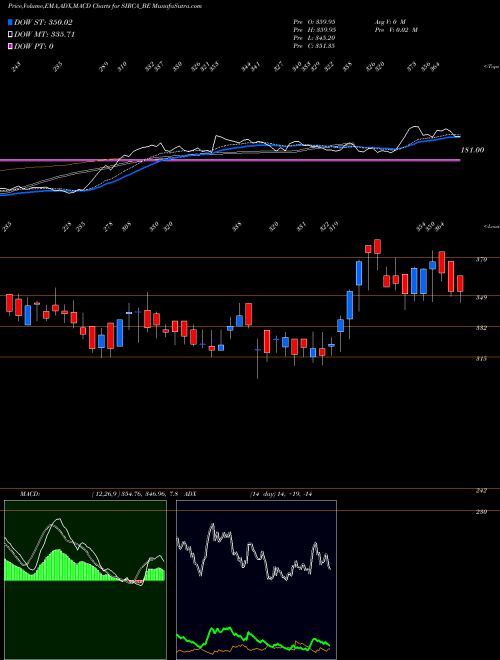Screen dimensions: 500x660
Task: Click the magenta horizontal PT line
Action: point(230,160)
